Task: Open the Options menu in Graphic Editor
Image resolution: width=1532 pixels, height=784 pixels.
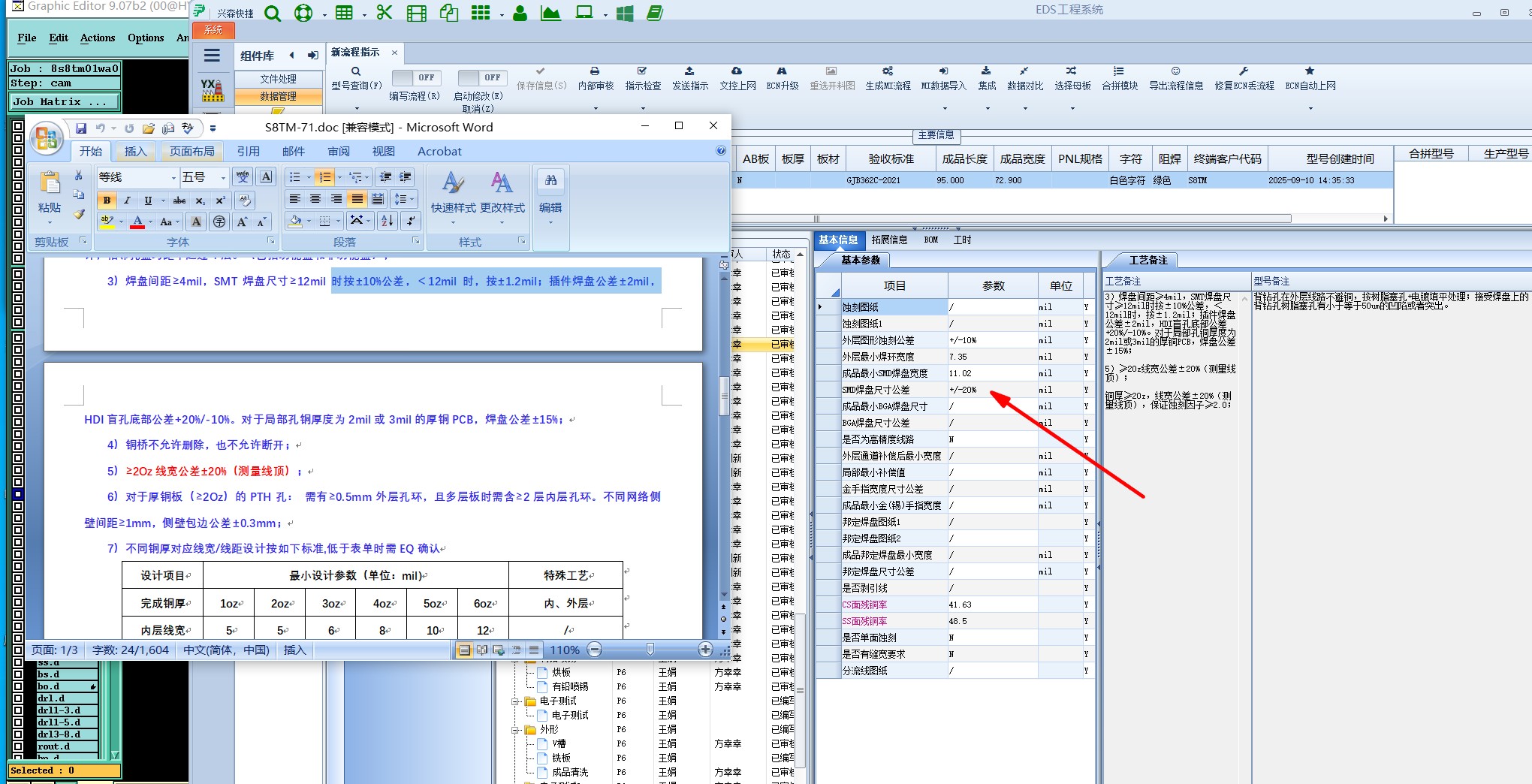Action: pyautogui.click(x=146, y=38)
